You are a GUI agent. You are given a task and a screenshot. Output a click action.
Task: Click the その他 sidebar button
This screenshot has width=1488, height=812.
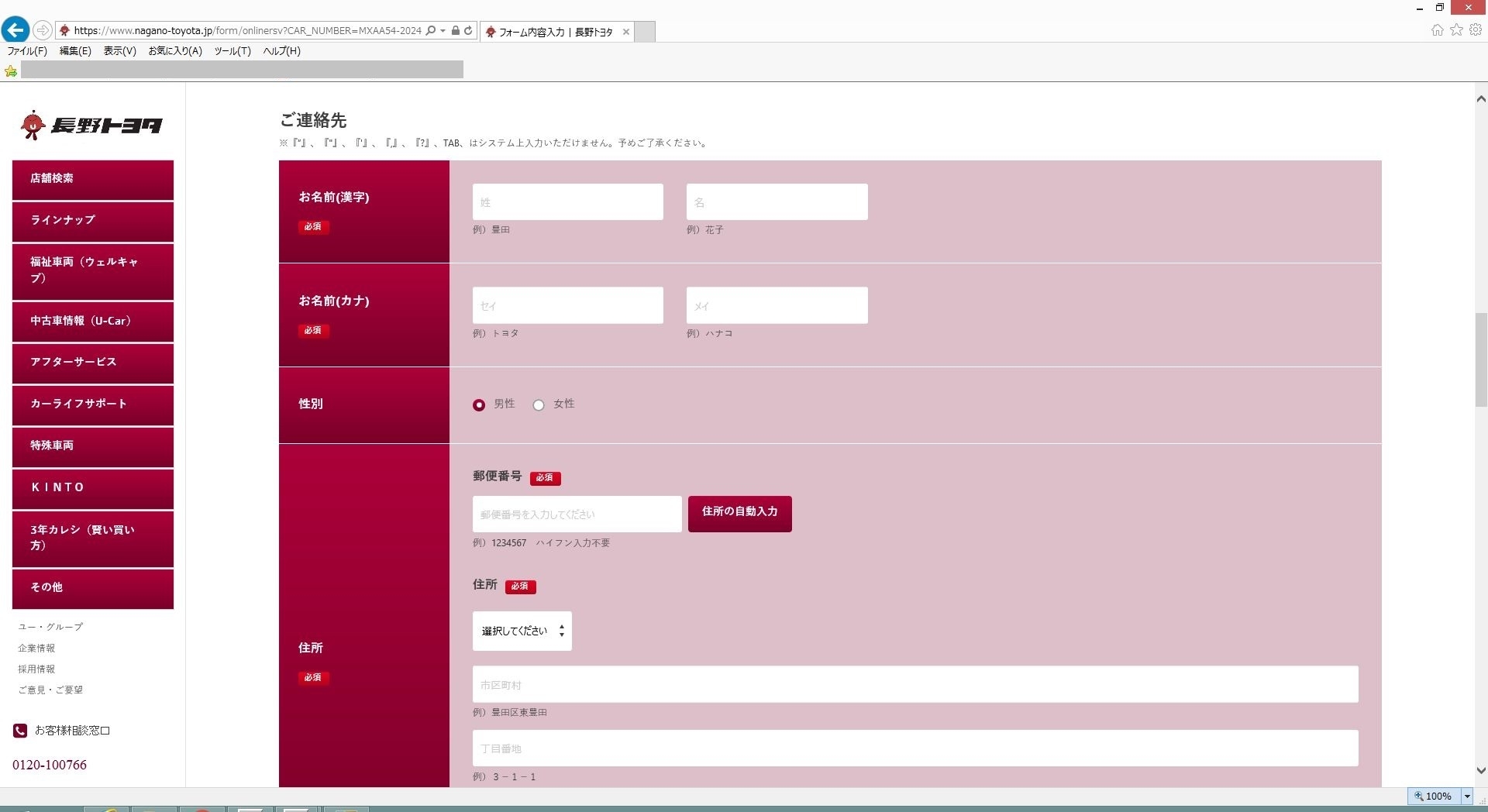click(93, 589)
